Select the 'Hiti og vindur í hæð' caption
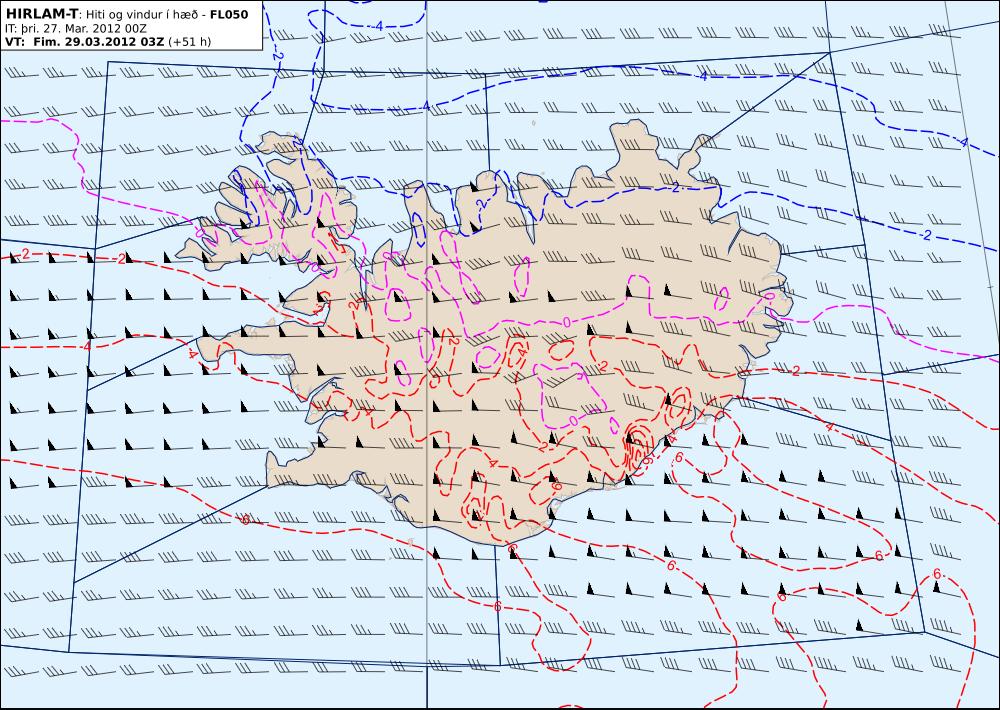Viewport: 1000px width, 710px height. point(143,15)
